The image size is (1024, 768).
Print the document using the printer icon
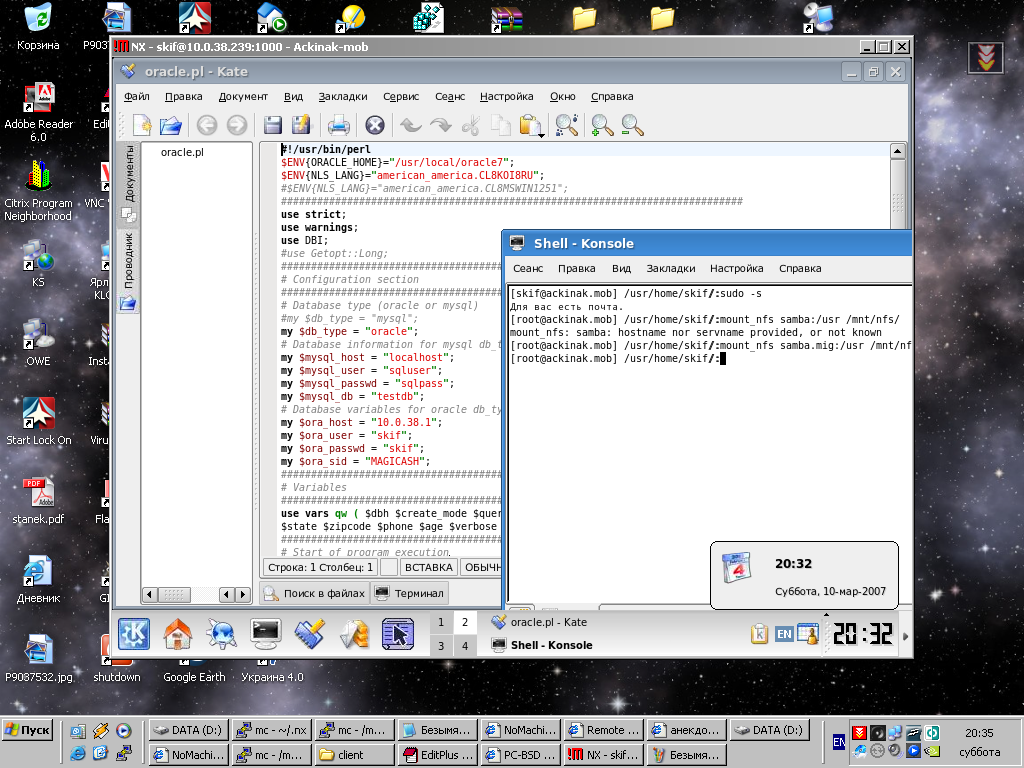338,125
